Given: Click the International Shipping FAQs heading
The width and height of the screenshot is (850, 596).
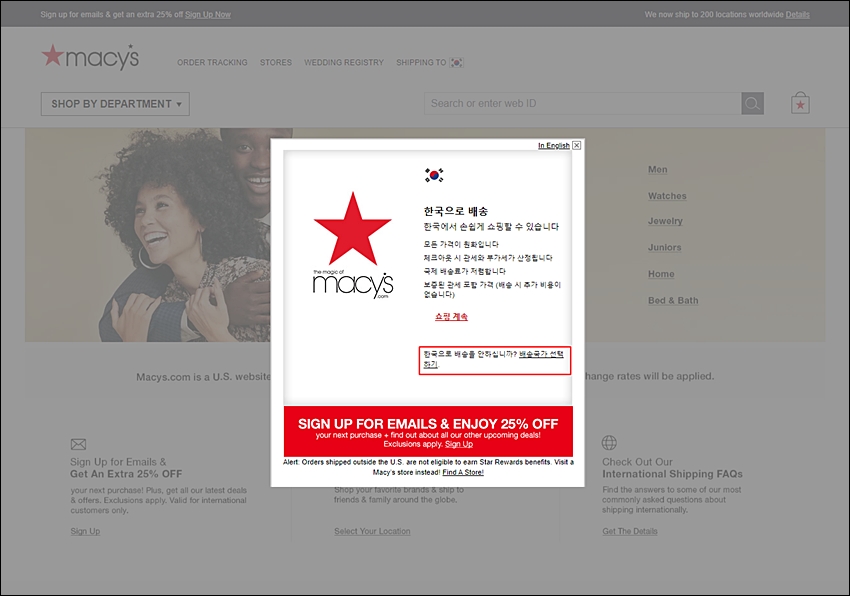Looking at the screenshot, I should point(672,474).
